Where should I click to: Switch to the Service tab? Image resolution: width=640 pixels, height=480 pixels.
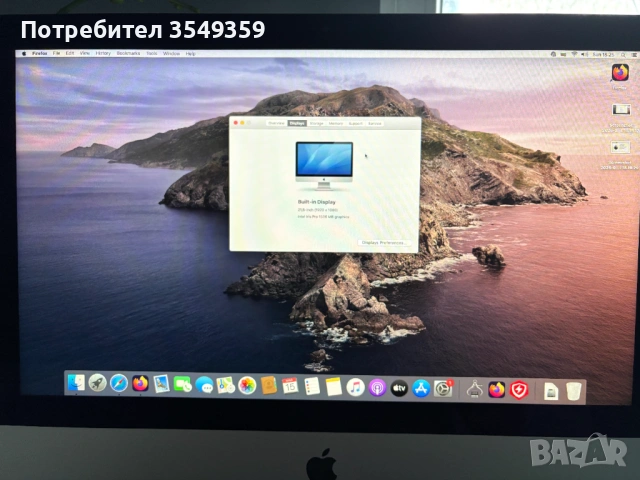374,123
